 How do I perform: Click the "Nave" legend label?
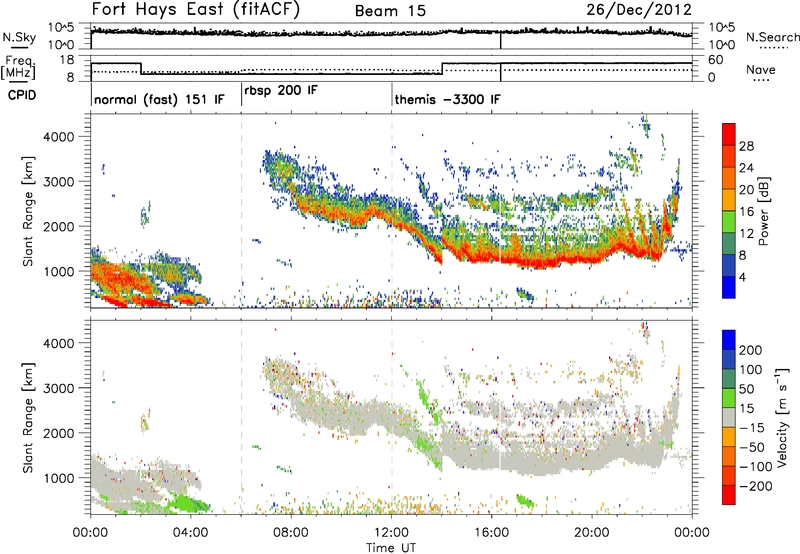tap(760, 69)
